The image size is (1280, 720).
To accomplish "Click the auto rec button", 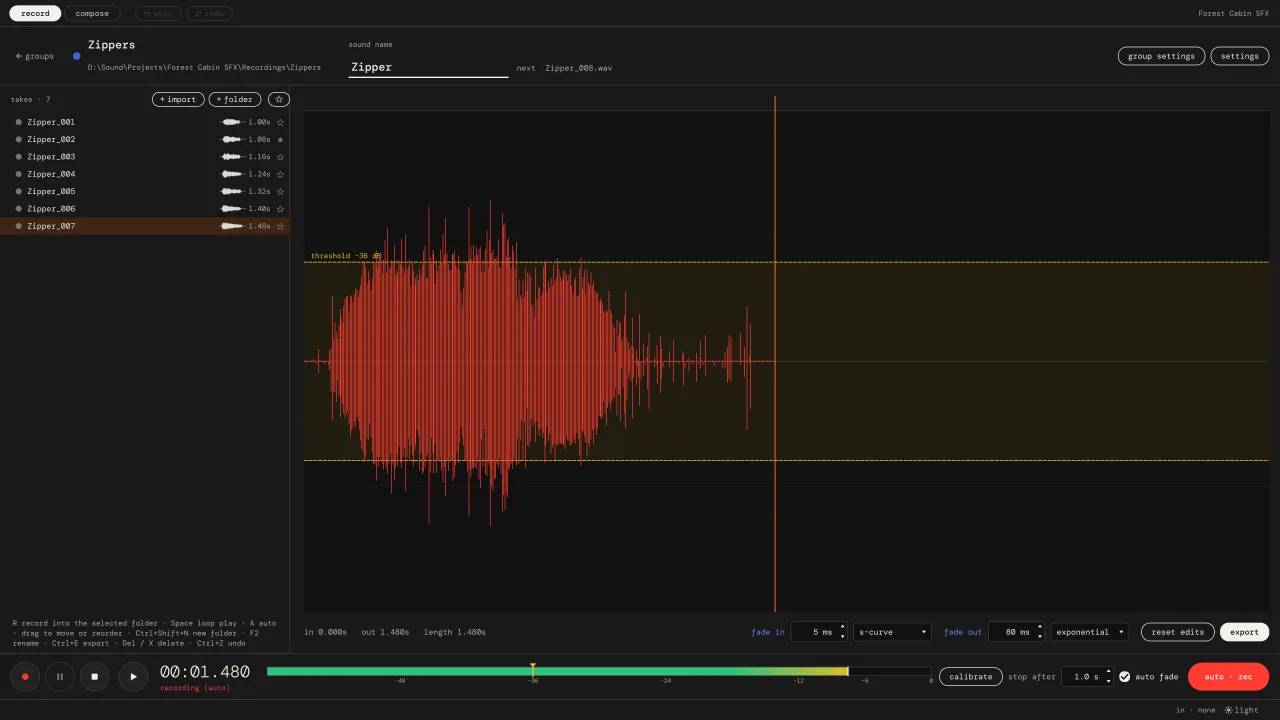I will 1229,677.
